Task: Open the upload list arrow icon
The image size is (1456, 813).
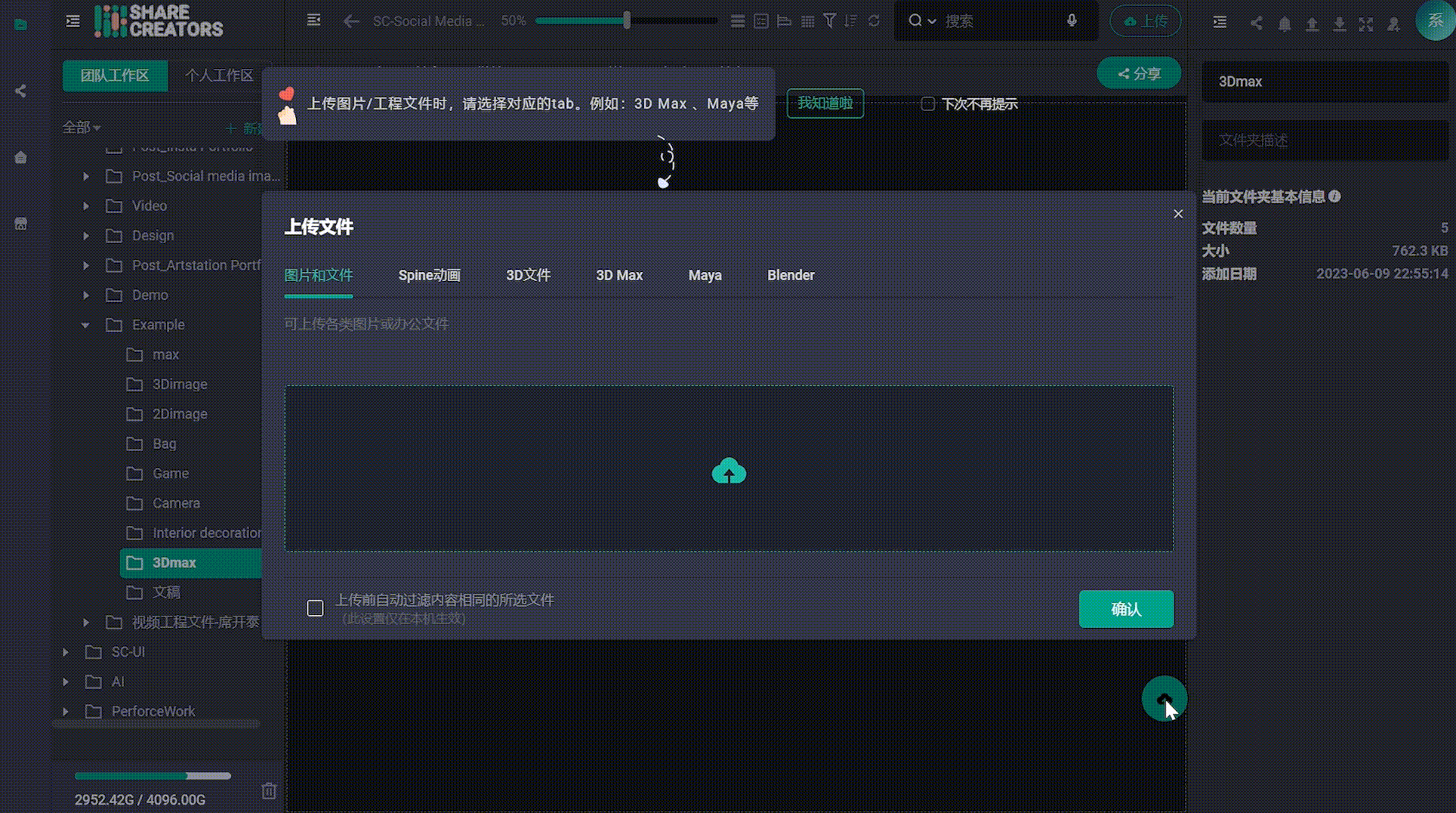Action: tap(1312, 24)
